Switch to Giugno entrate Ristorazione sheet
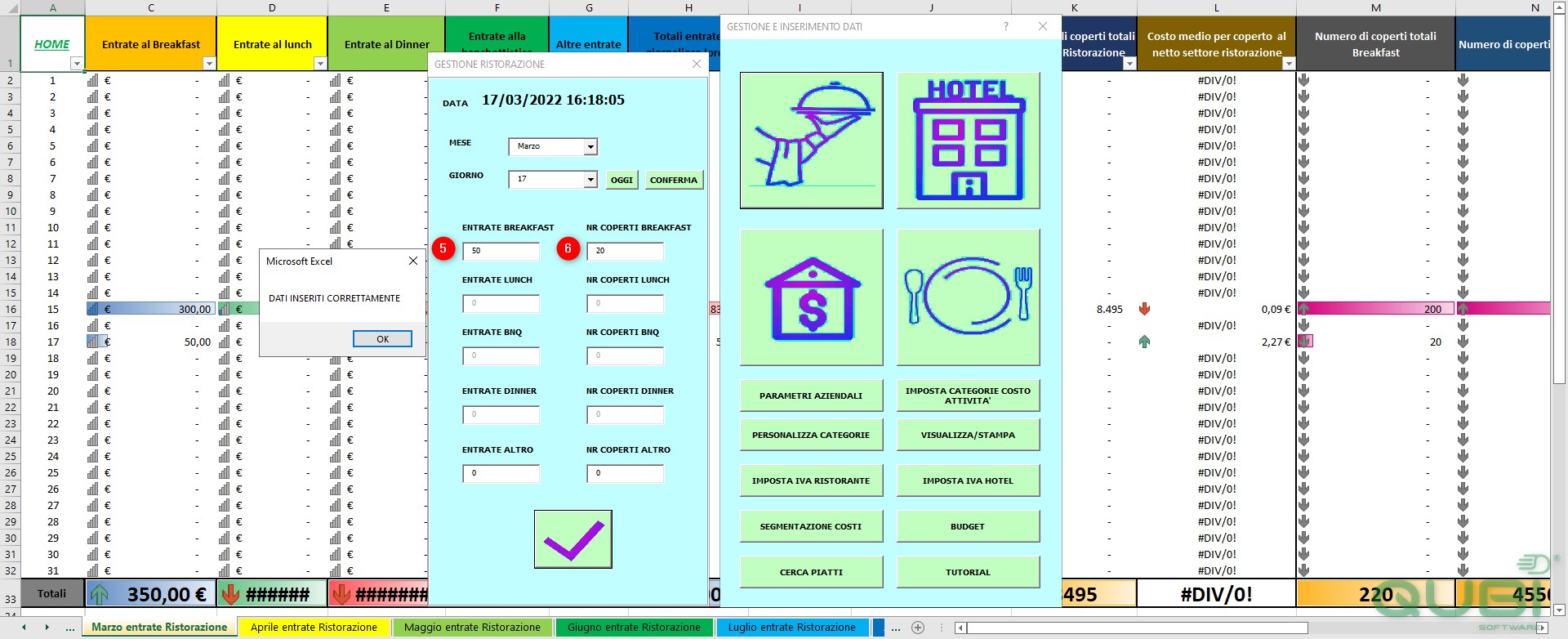The image size is (1568, 639). tap(634, 628)
